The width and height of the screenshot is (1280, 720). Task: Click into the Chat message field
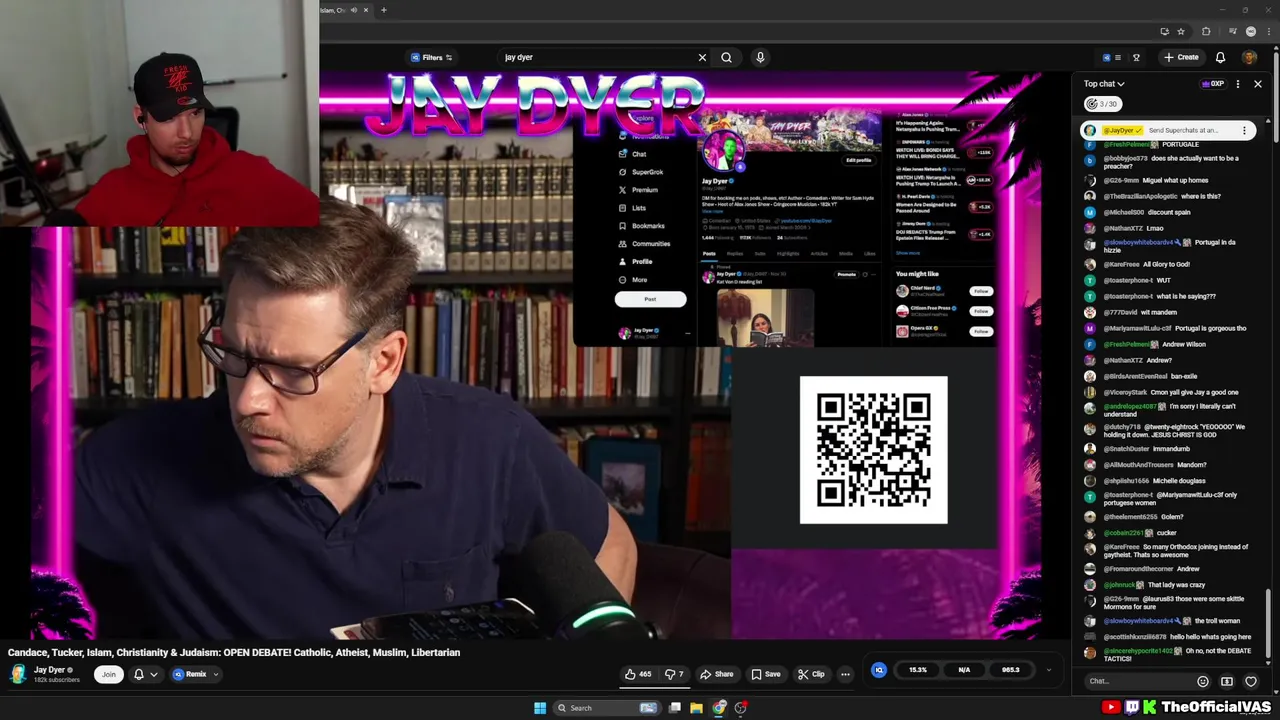pyautogui.click(x=1138, y=681)
